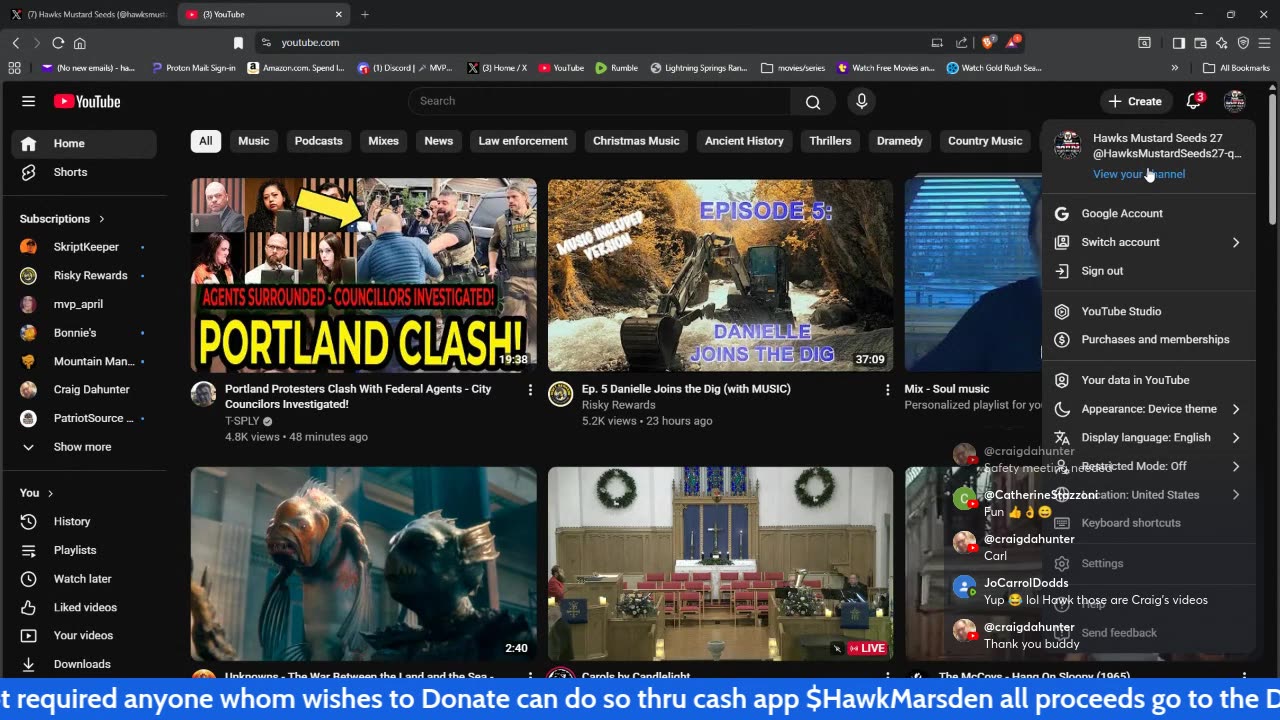Expand the Subscriptions section arrow

click(x=101, y=219)
